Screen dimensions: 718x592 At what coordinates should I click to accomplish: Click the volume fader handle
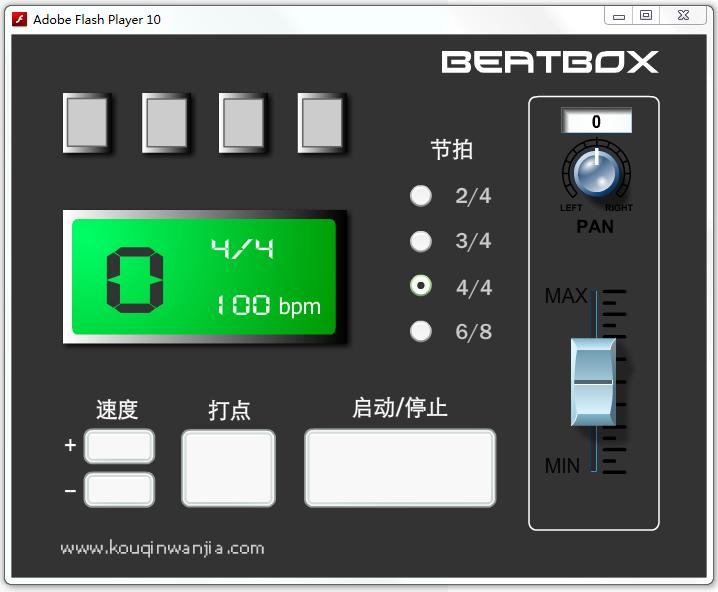point(593,382)
